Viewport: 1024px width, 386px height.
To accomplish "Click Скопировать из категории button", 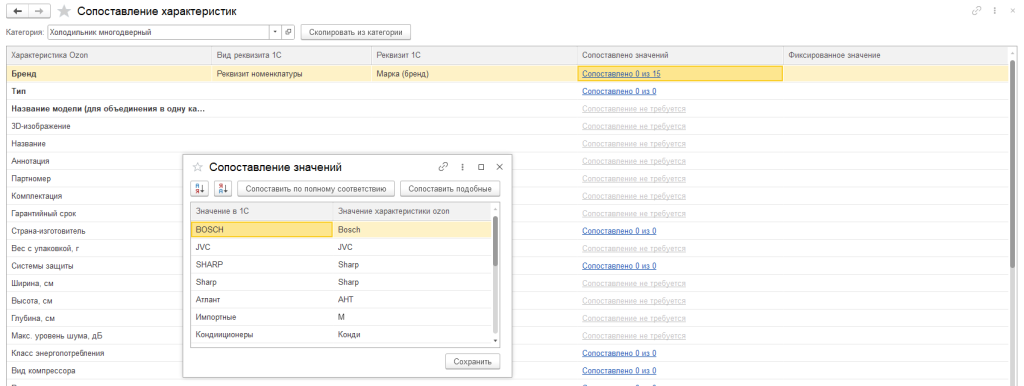I will (356, 32).
